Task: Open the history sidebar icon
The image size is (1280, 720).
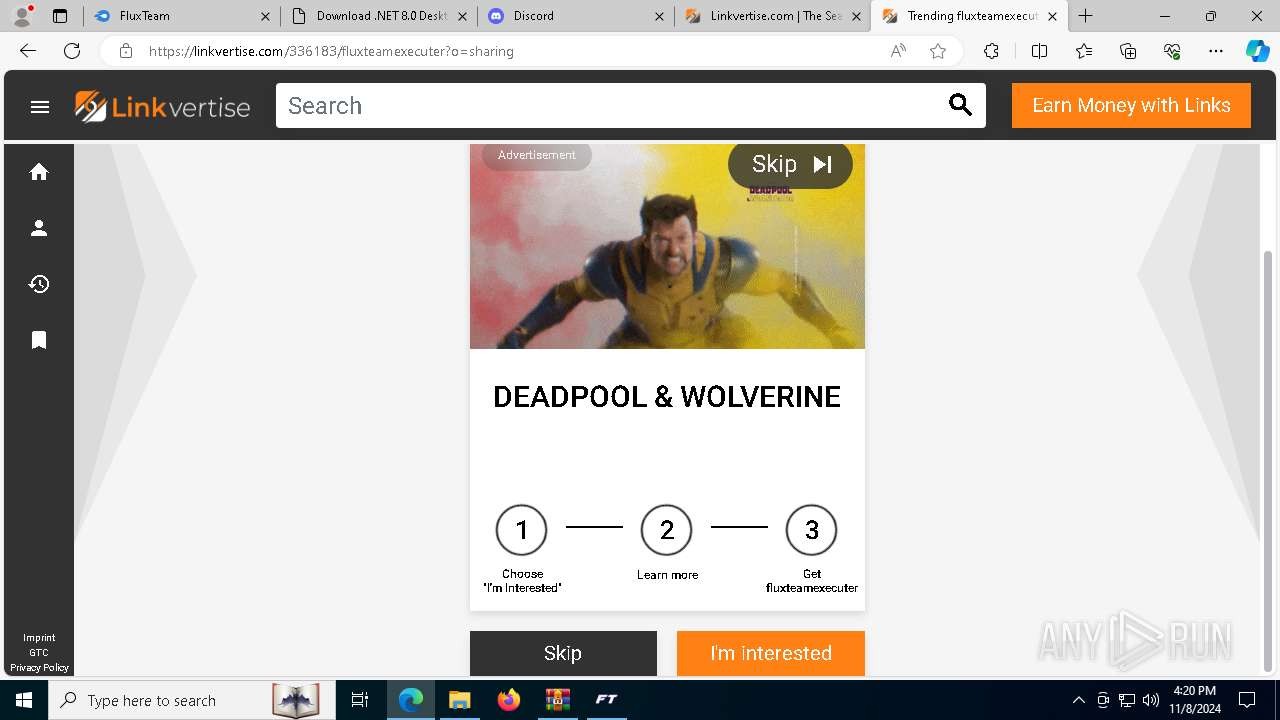Action: point(39,284)
